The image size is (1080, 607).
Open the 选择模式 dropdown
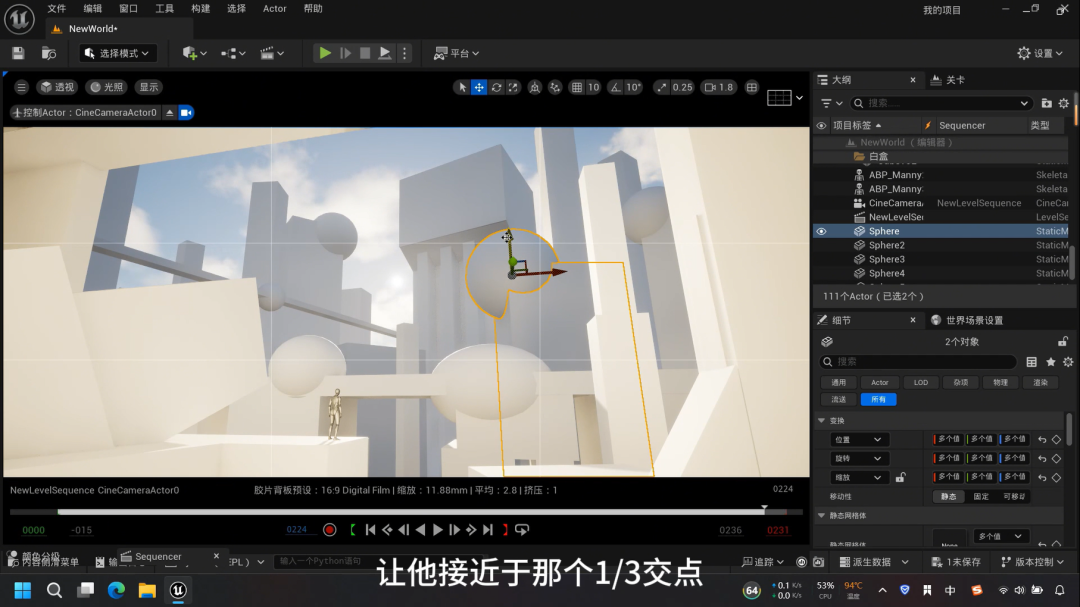pos(117,53)
